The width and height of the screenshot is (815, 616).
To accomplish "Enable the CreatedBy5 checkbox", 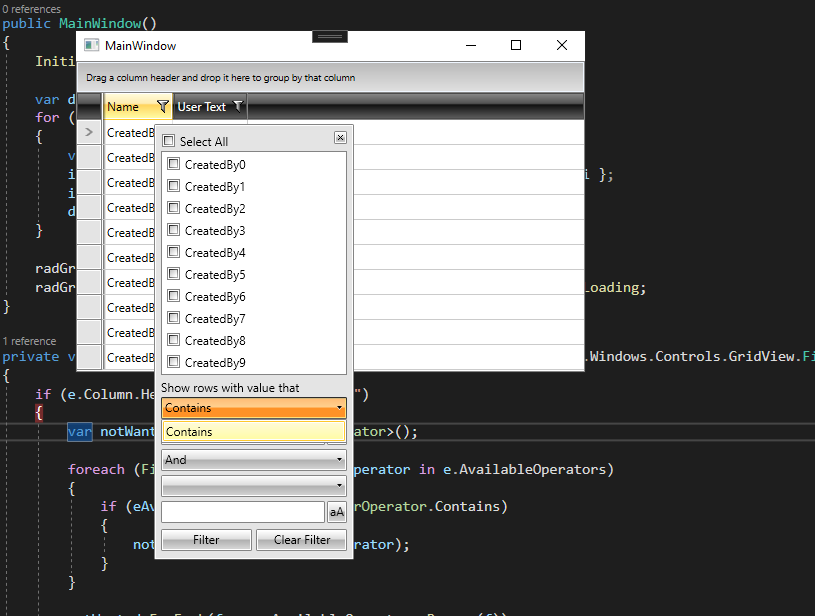I will pos(174,274).
